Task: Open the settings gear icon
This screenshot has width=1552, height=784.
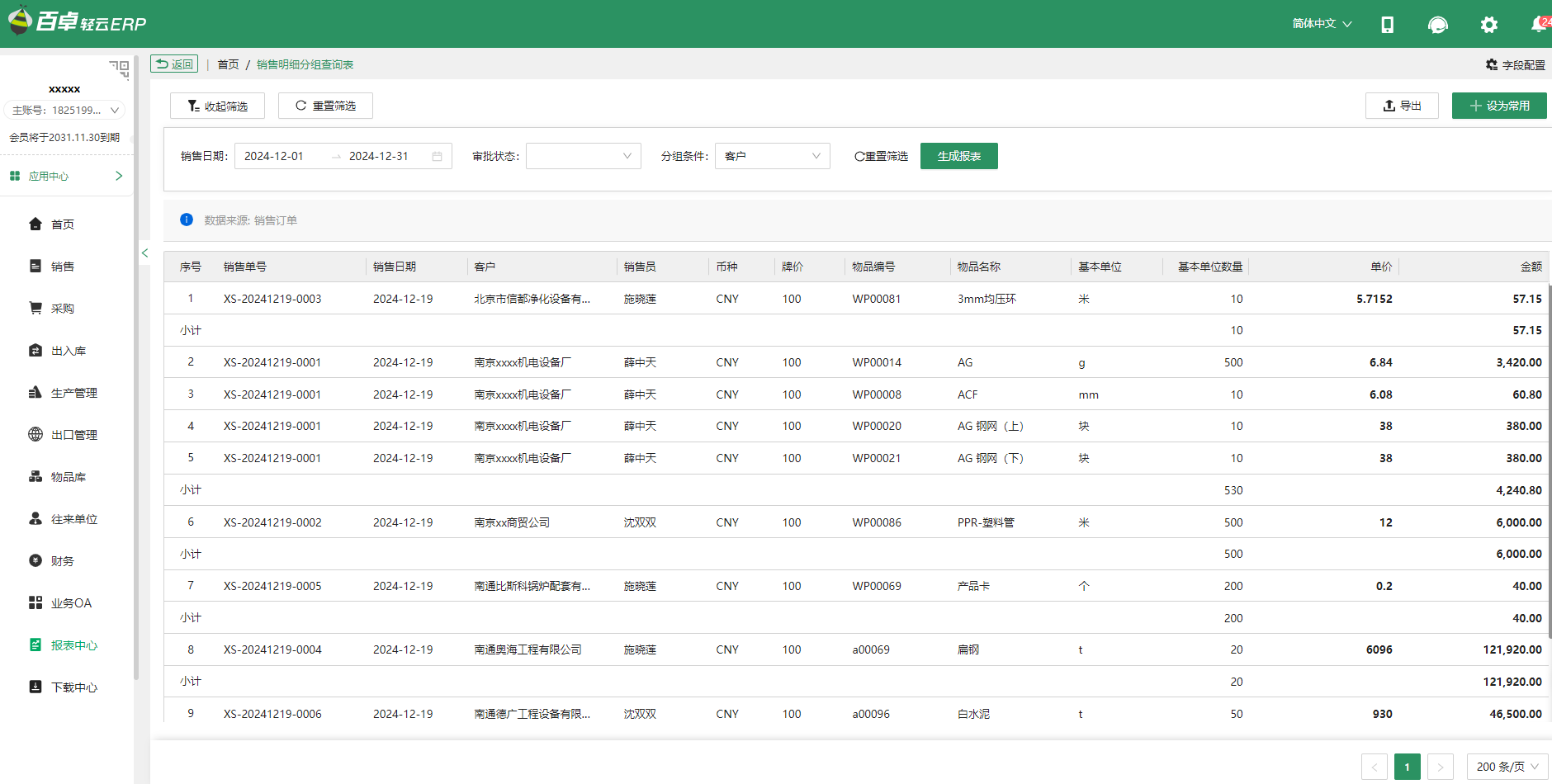Action: pos(1488,24)
